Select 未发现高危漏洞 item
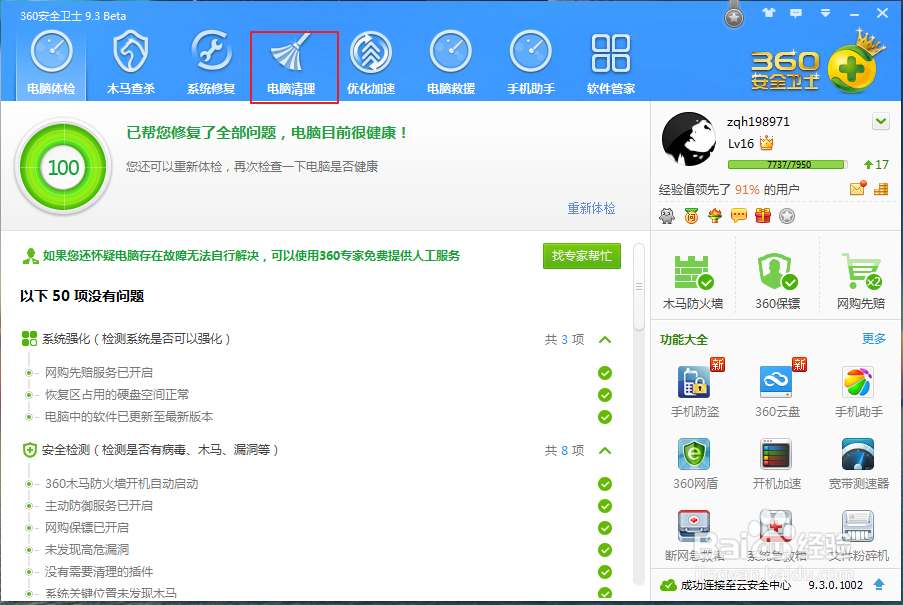The image size is (903, 605). pos(87,550)
